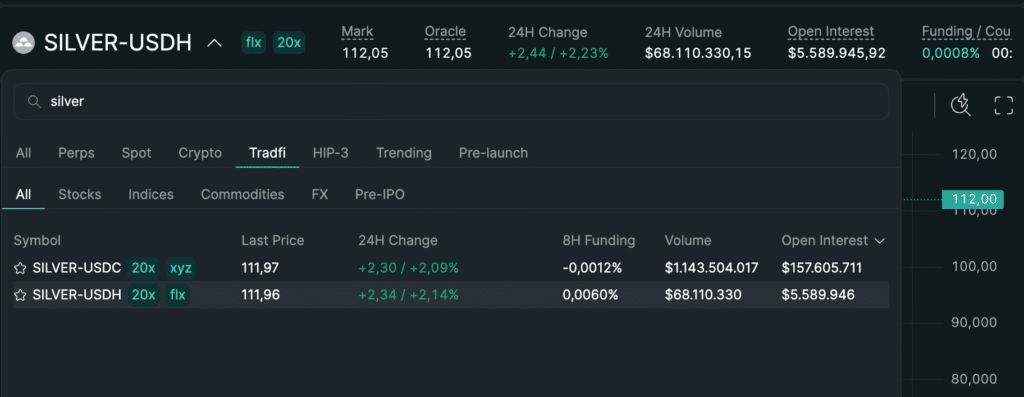This screenshot has height=397, width=1024.
Task: Click the header 24H Volume value $68.110.330,15
Action: click(698, 54)
